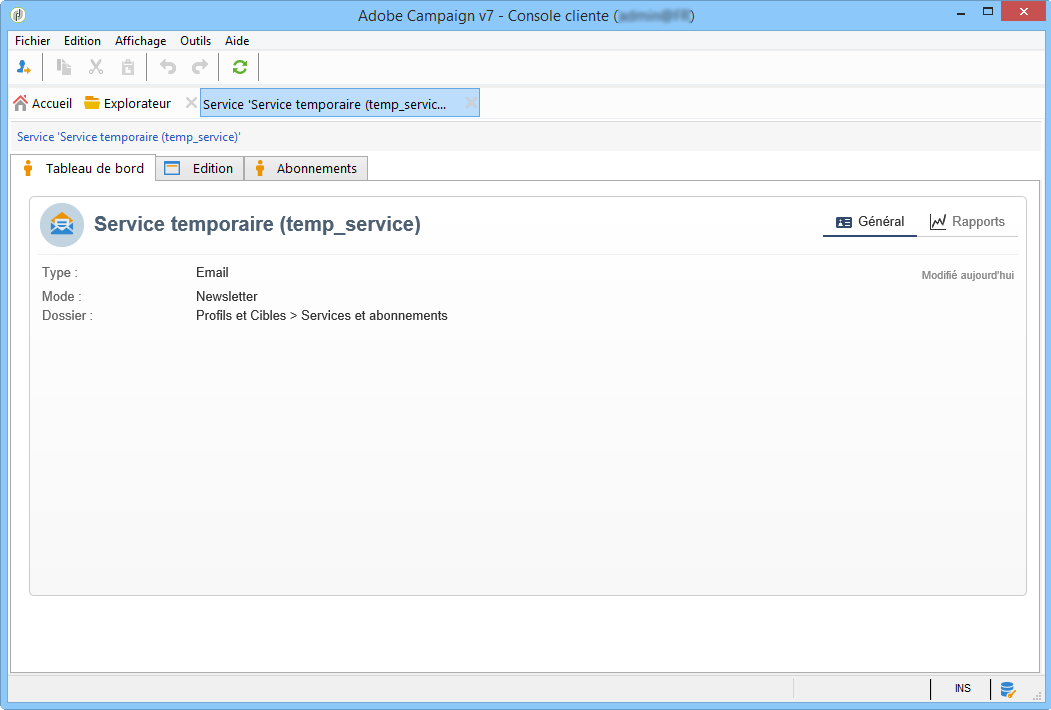Select the Tableau de bord tab
The height and width of the screenshot is (710, 1051).
tap(83, 168)
